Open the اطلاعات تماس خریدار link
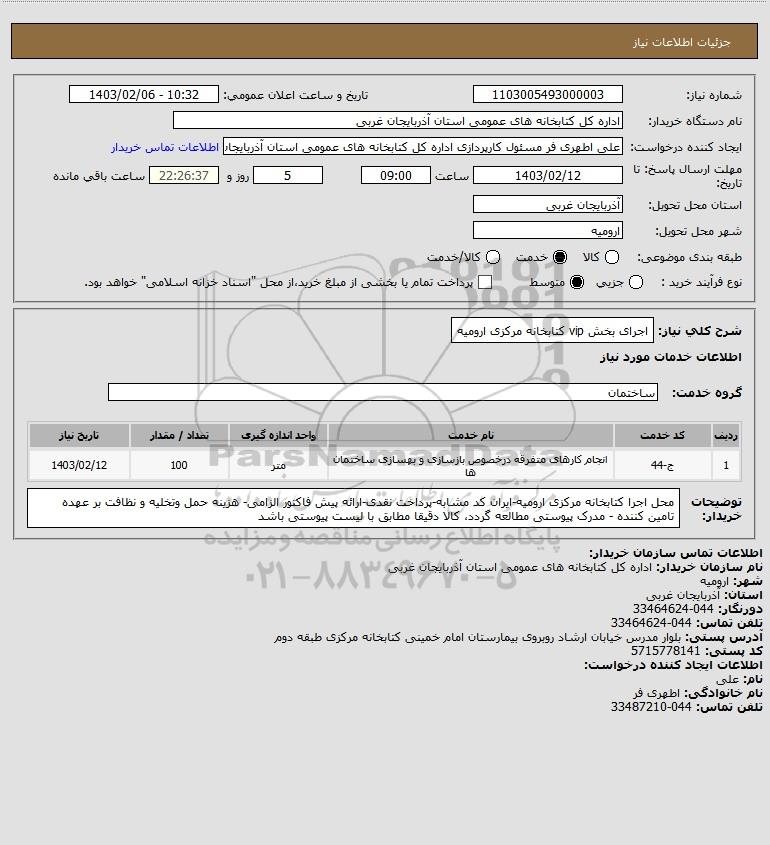The image size is (770, 845). tap(165, 147)
